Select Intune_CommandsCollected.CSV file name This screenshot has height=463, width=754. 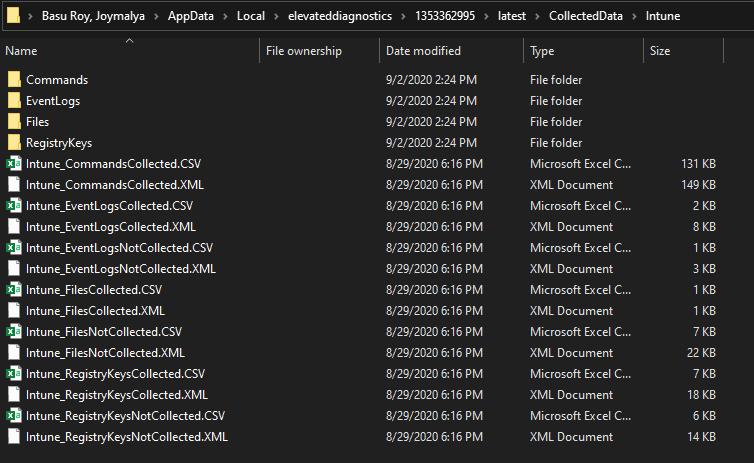(x=113, y=164)
